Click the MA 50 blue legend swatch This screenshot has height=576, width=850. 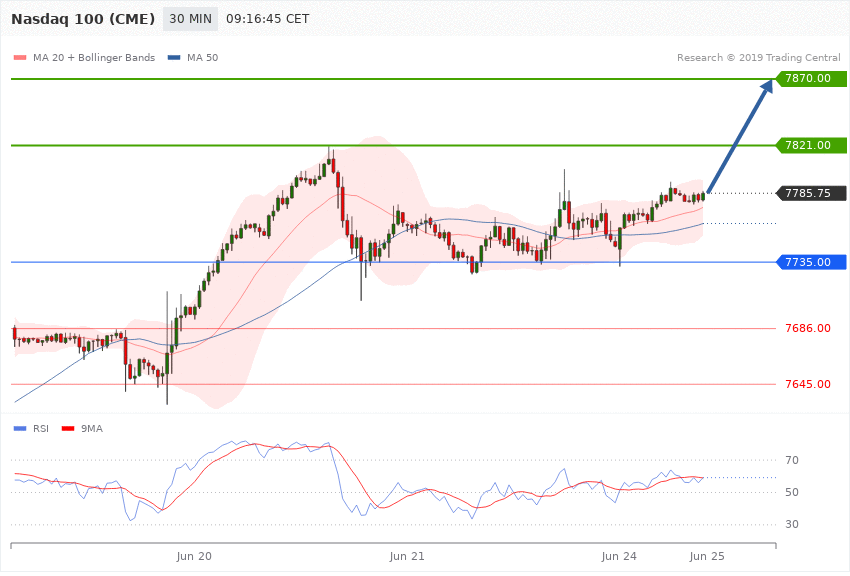pos(174,58)
